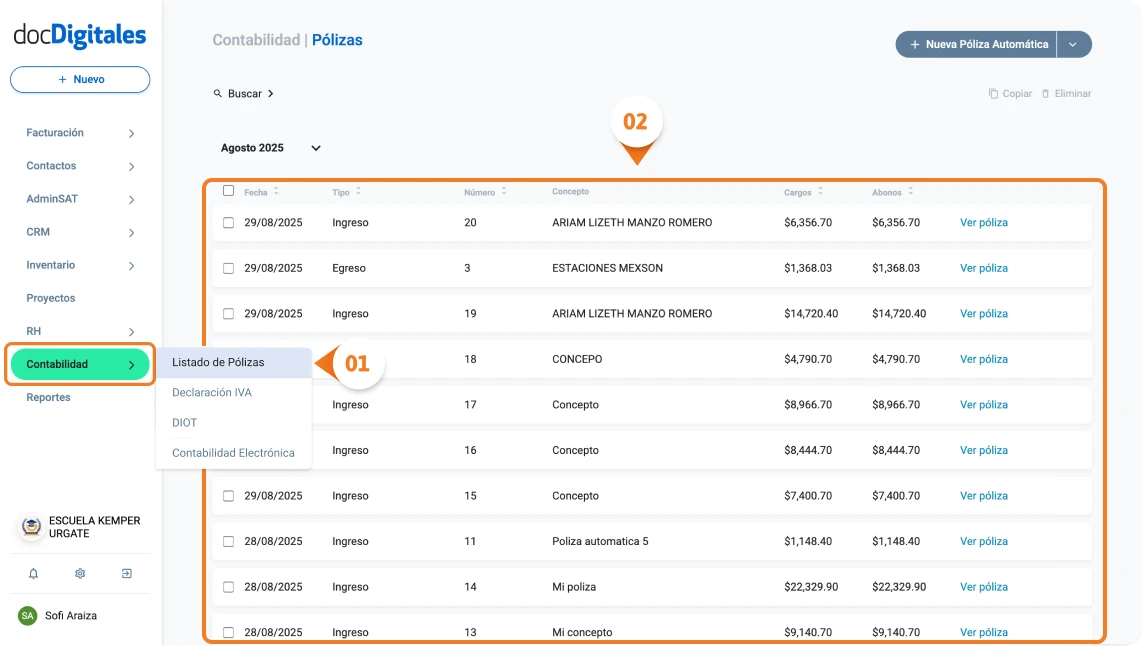This screenshot has height=646, width=1142.
Task: Check the checkbox on the ESTACIONES MEXSON row
Action: click(226, 268)
